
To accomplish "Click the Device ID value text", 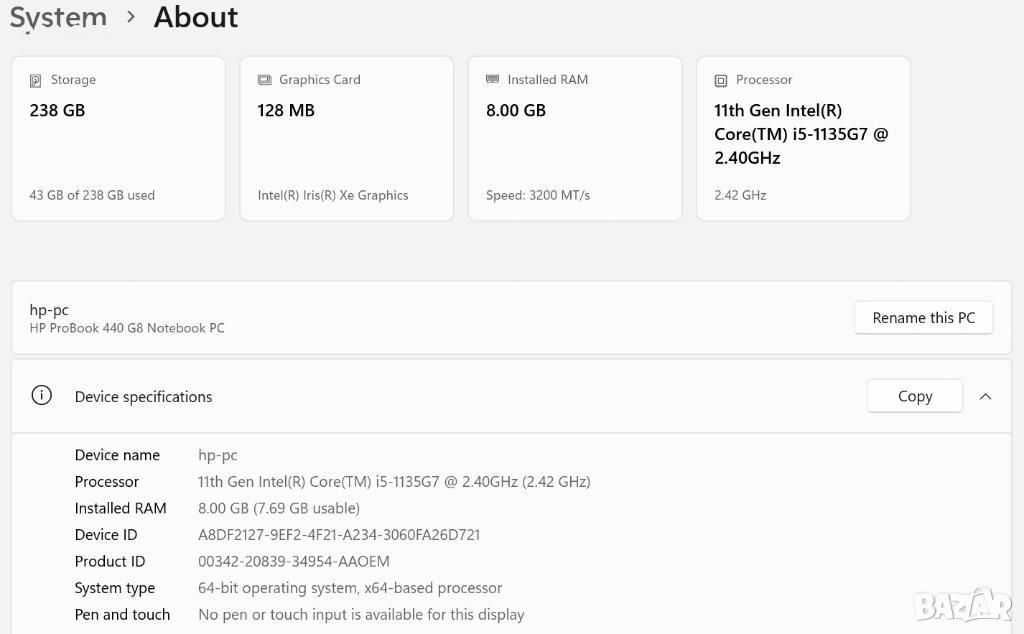I will (x=339, y=535).
